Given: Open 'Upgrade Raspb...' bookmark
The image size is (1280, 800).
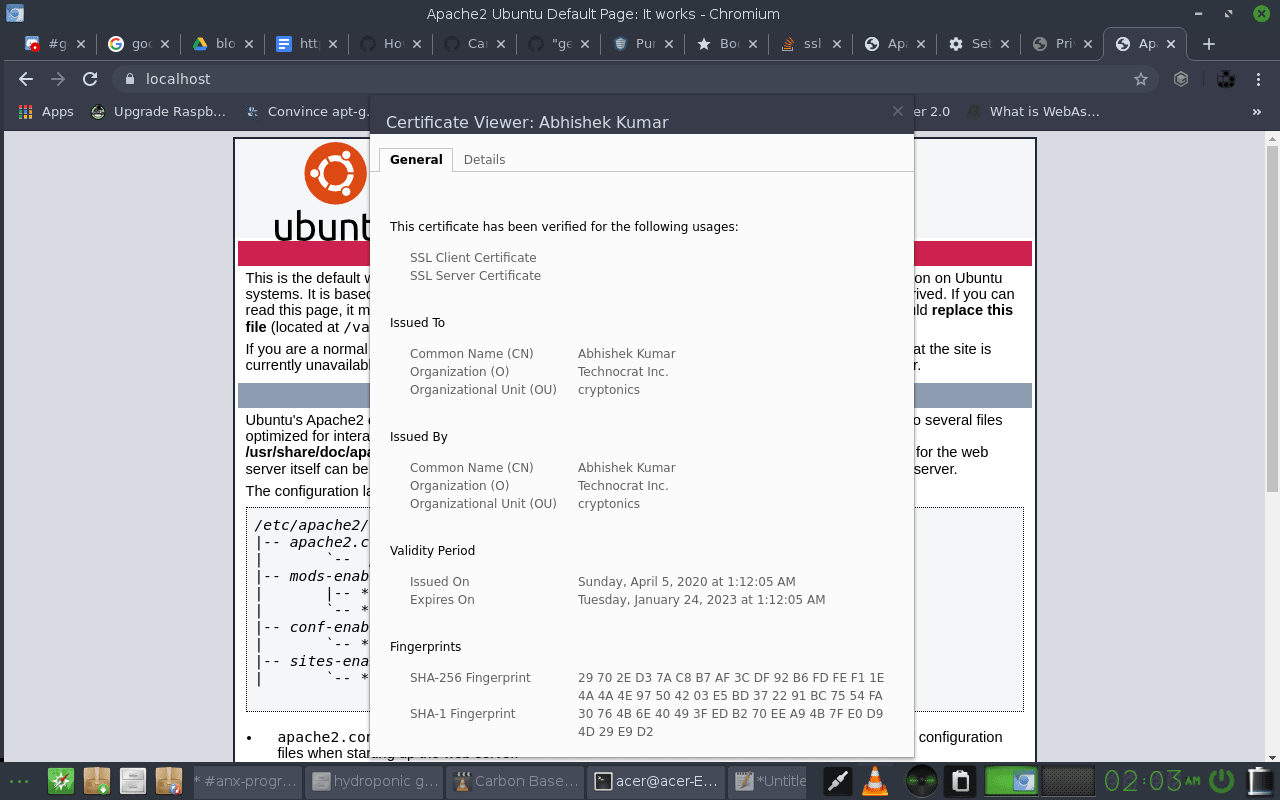Looking at the screenshot, I should pos(159,112).
